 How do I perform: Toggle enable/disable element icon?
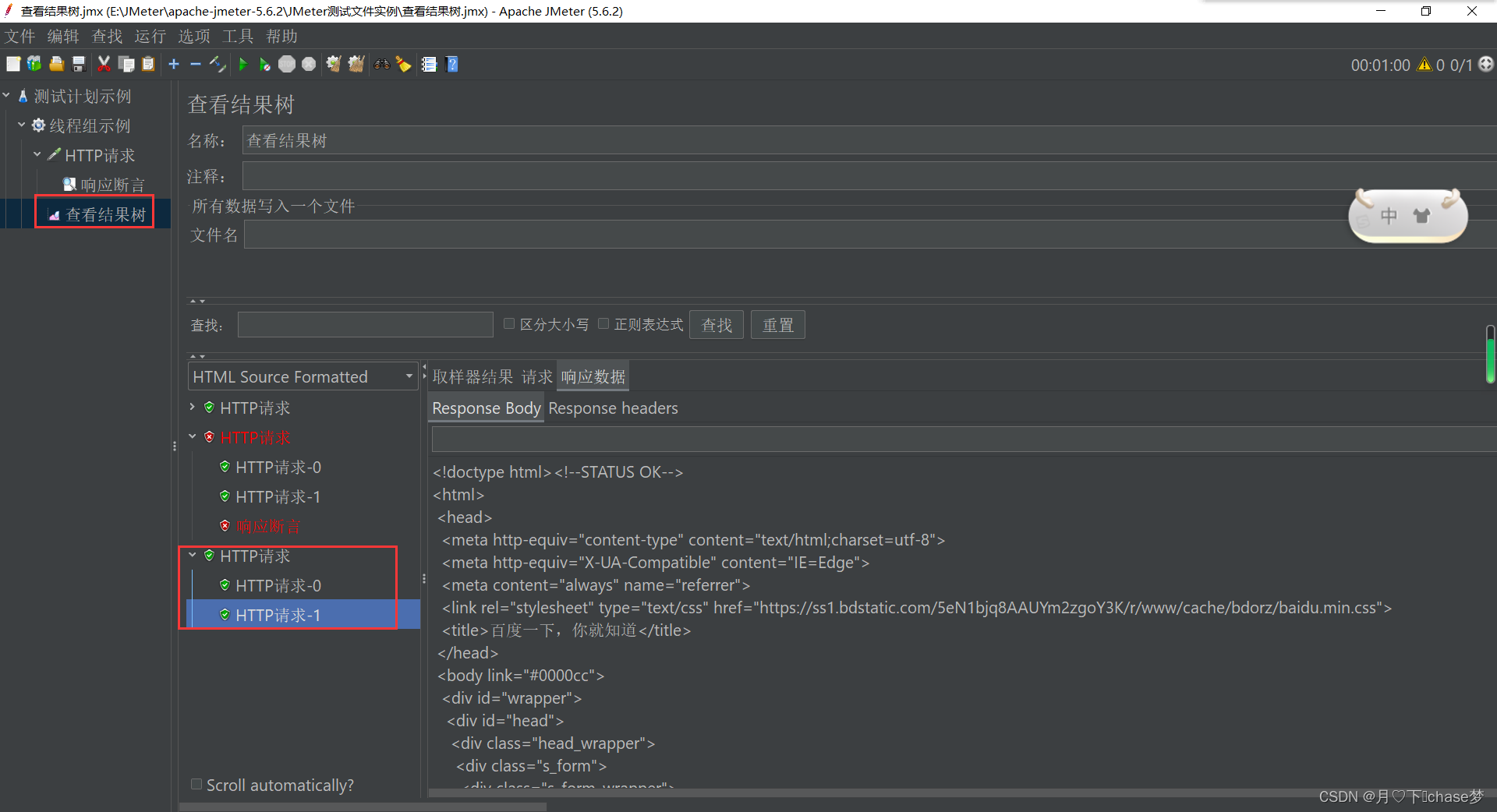[218, 64]
